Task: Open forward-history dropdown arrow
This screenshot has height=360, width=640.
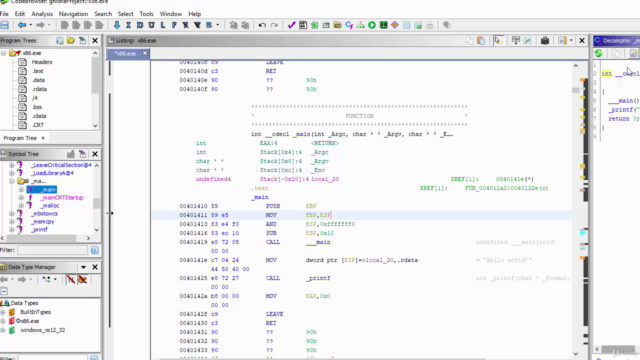Action: [49, 25]
